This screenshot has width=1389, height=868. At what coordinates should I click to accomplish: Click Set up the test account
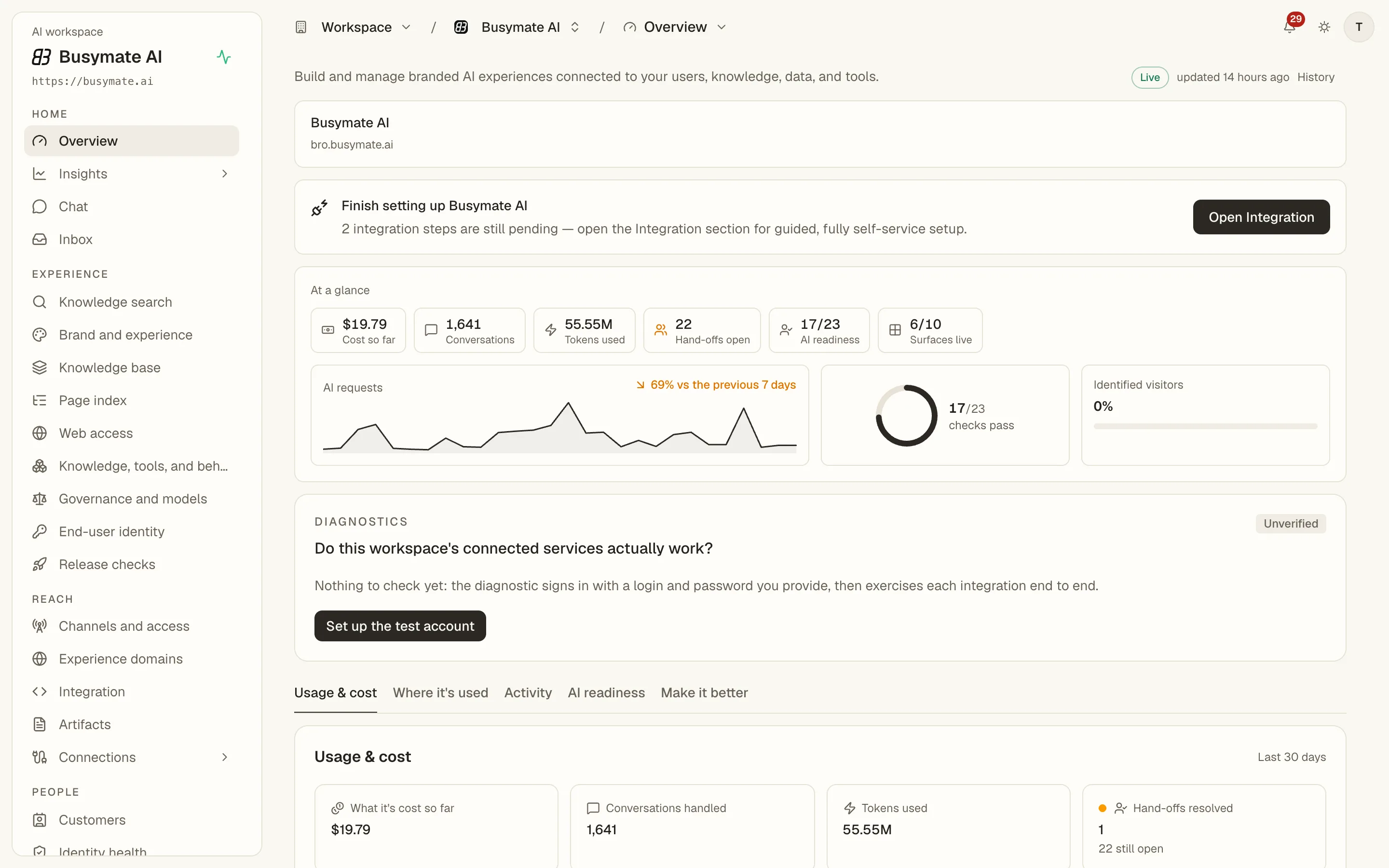[x=400, y=626]
